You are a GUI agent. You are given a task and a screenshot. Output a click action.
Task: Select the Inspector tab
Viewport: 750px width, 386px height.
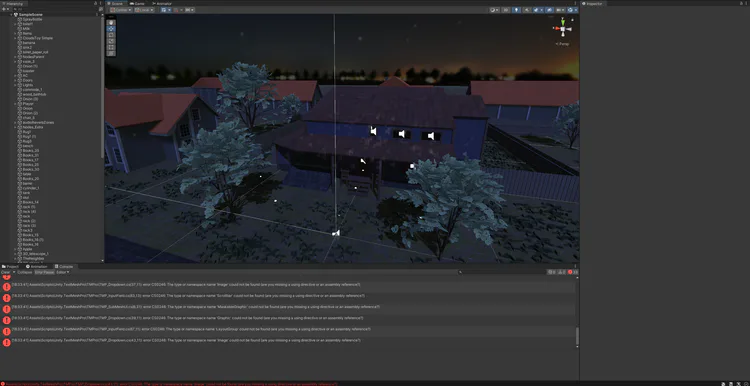(x=594, y=3)
